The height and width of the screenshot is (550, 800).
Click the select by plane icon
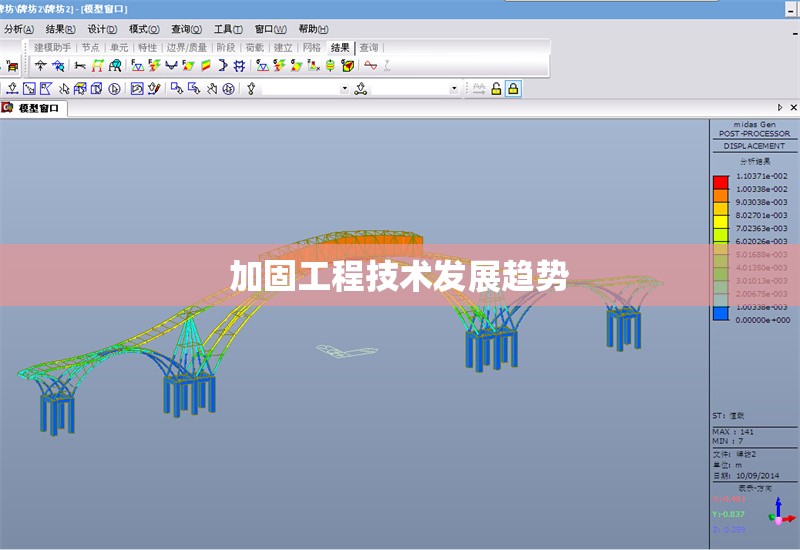pyautogui.click(x=80, y=89)
